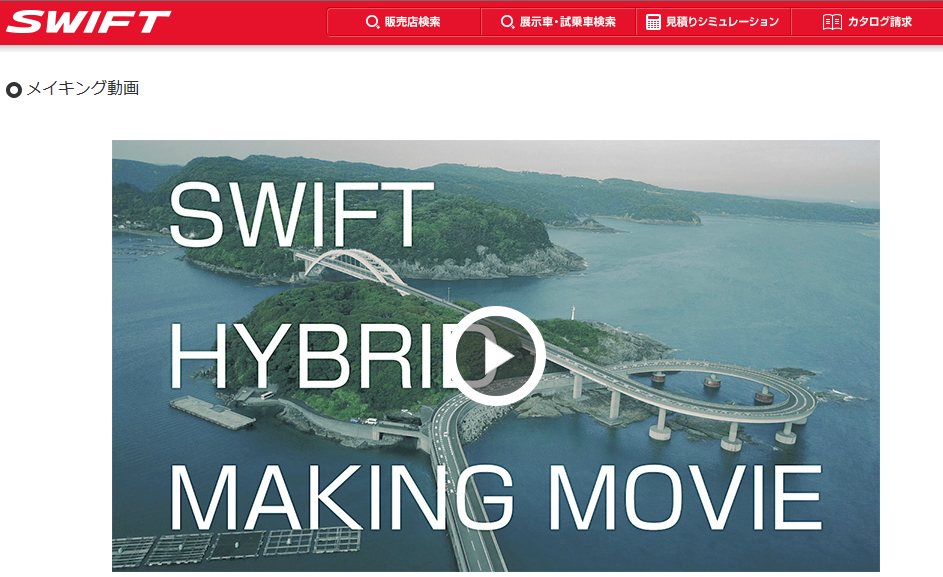Click the 販売店検索 magnifier icon
This screenshot has width=943, height=577.
(x=372, y=22)
